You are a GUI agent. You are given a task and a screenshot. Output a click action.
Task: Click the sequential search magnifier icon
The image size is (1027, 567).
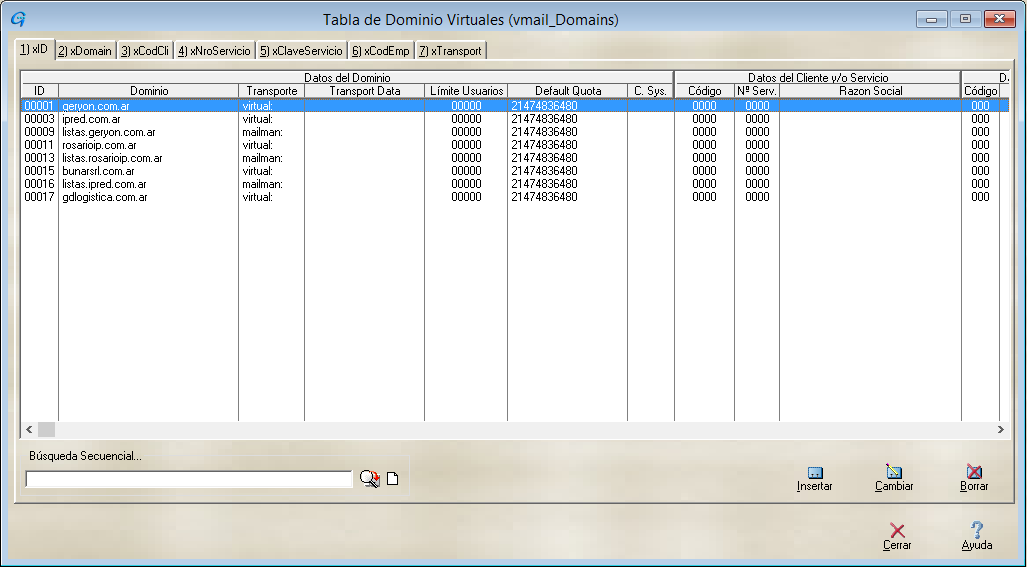(369, 479)
